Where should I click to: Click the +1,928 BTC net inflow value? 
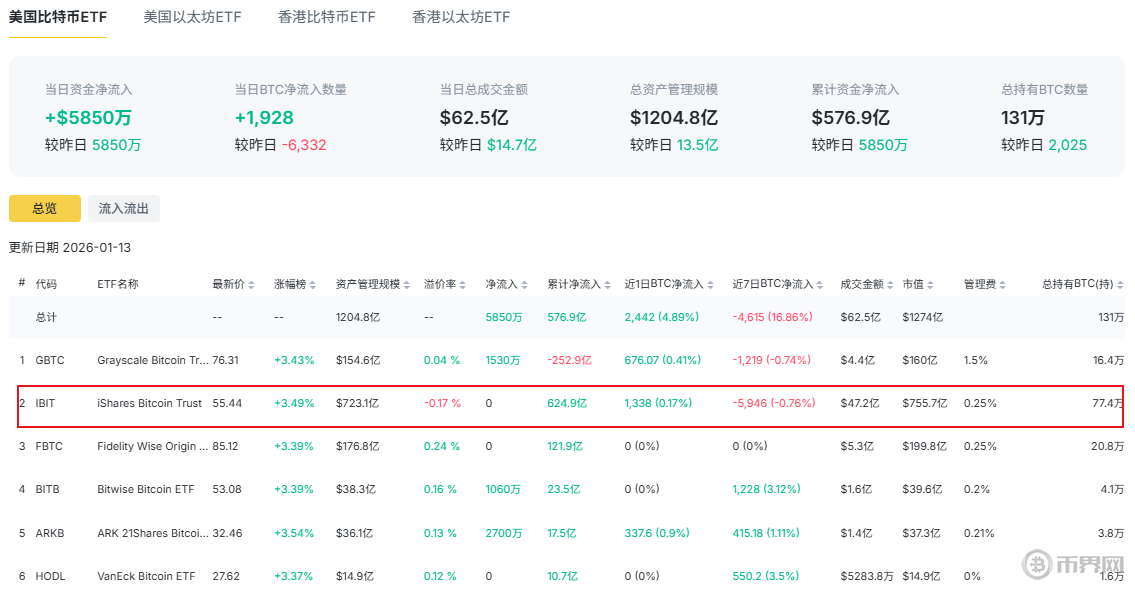[x=264, y=117]
